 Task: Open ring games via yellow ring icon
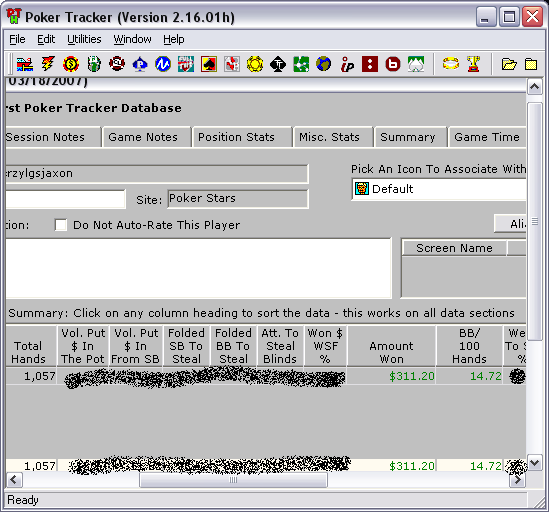tap(451, 64)
